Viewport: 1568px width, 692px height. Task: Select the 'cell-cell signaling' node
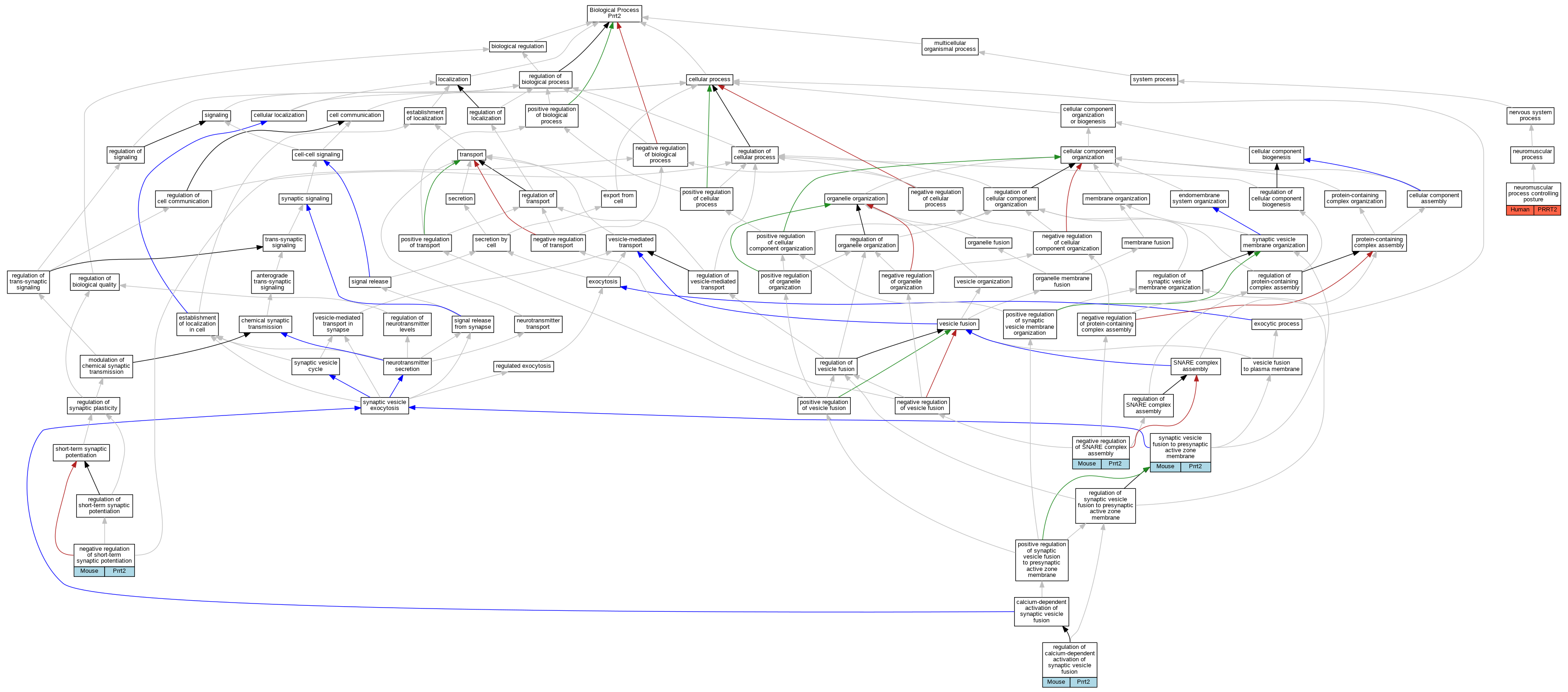[317, 155]
